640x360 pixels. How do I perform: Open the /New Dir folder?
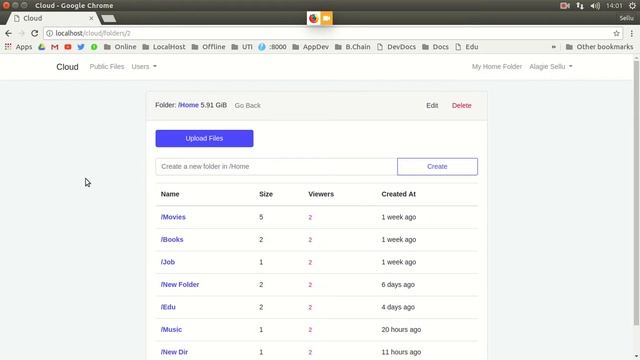[174, 352]
